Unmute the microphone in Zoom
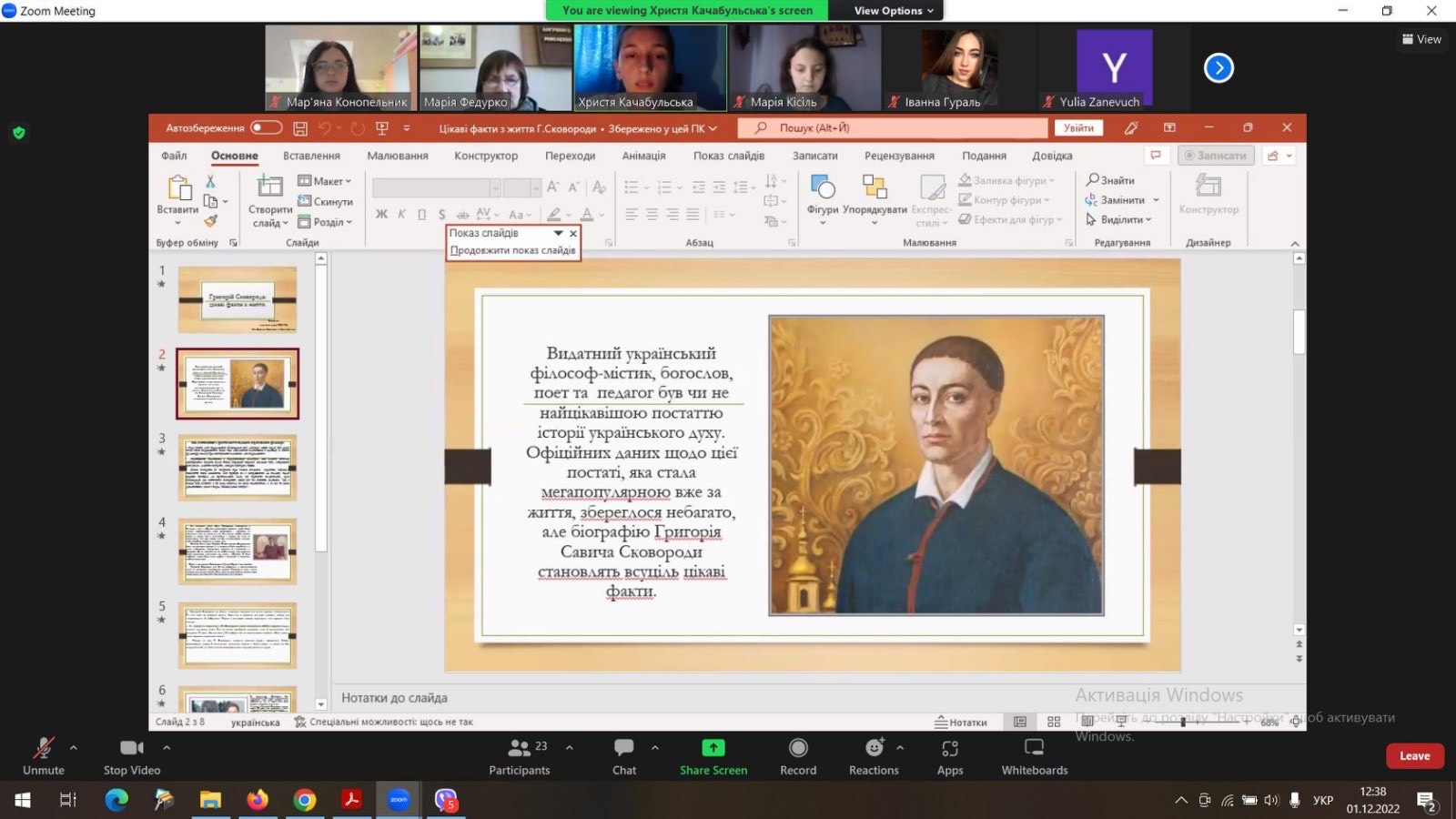Image resolution: width=1456 pixels, height=819 pixels. 44,756
